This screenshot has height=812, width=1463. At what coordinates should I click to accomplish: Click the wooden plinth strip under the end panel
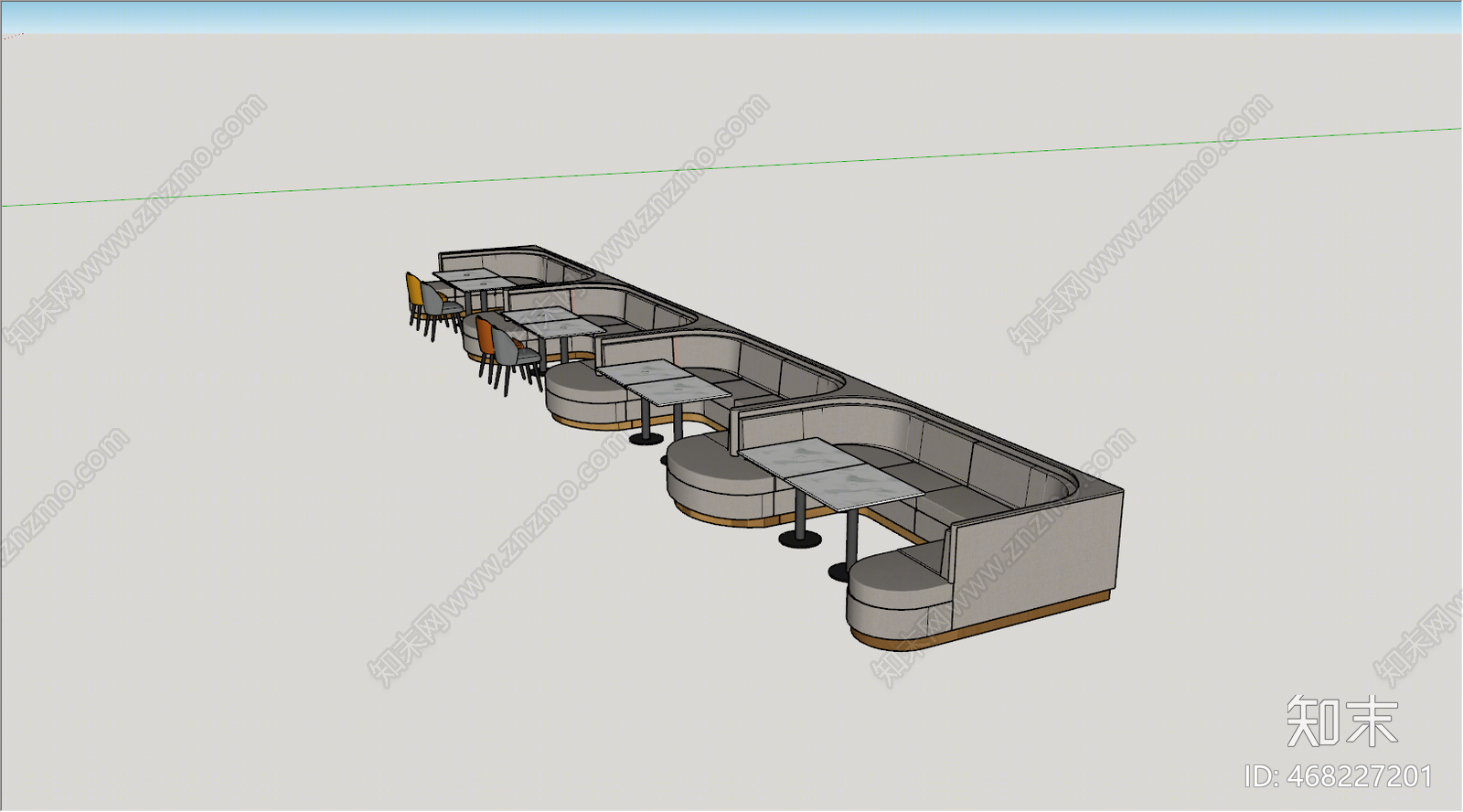(x=1031, y=619)
